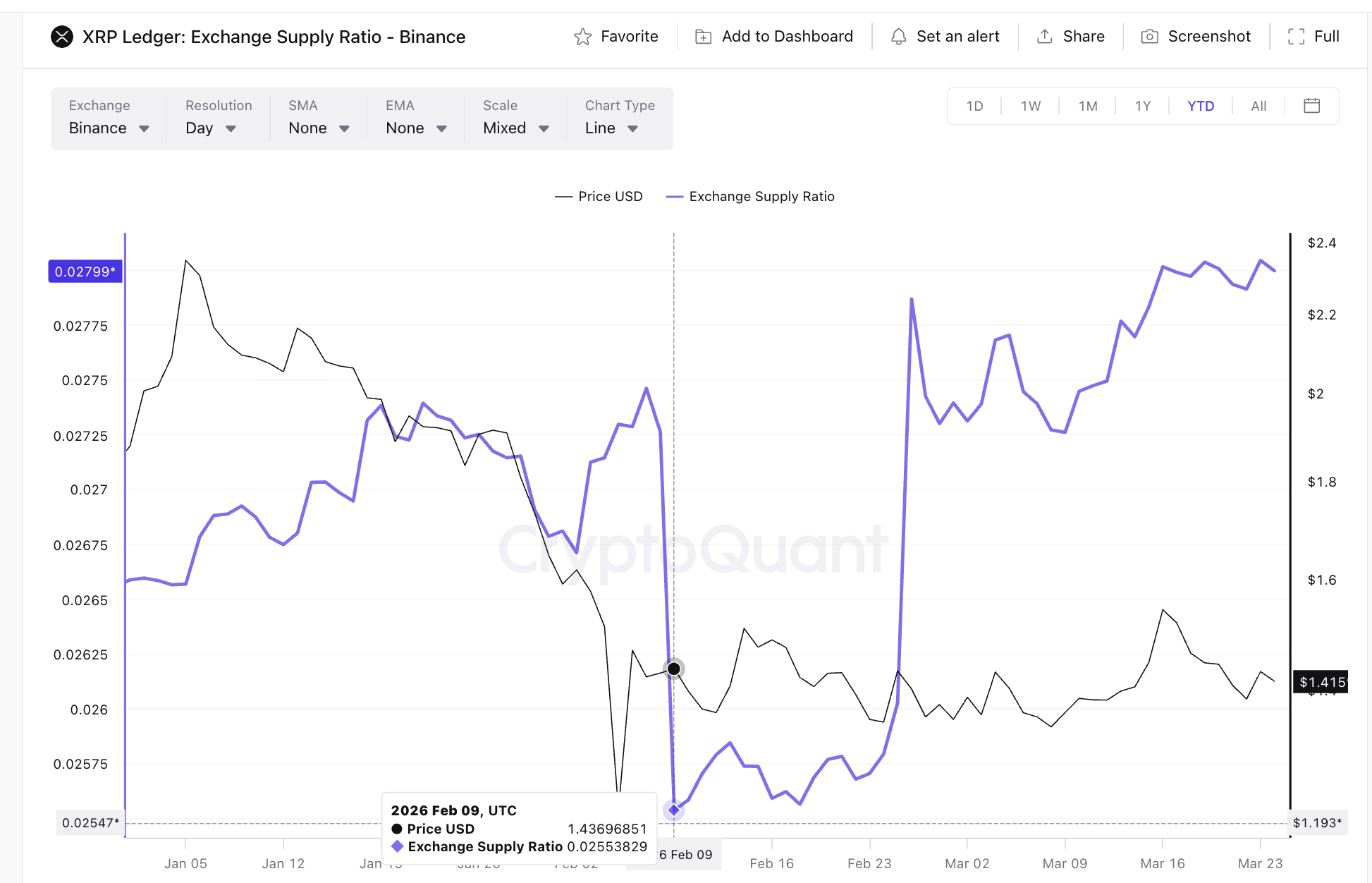The image size is (1372, 883).
Task: Open the custom date range calendar
Action: [x=1312, y=106]
